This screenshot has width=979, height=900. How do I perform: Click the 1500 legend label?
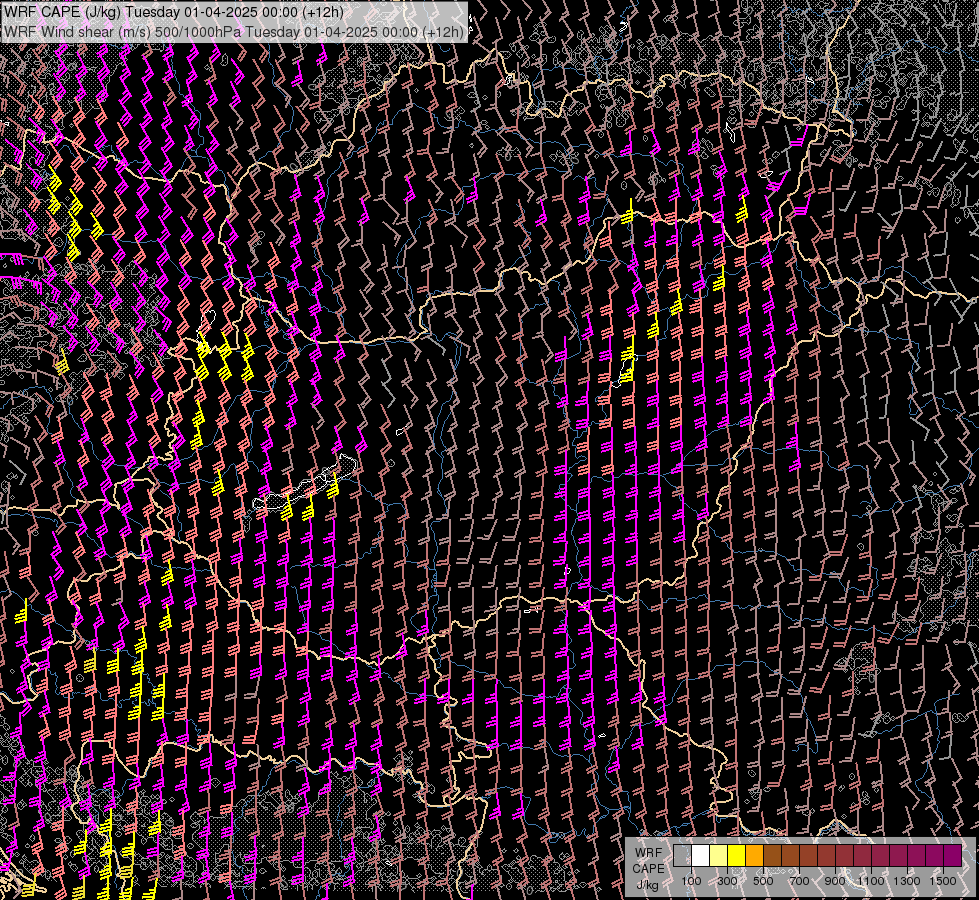click(943, 881)
